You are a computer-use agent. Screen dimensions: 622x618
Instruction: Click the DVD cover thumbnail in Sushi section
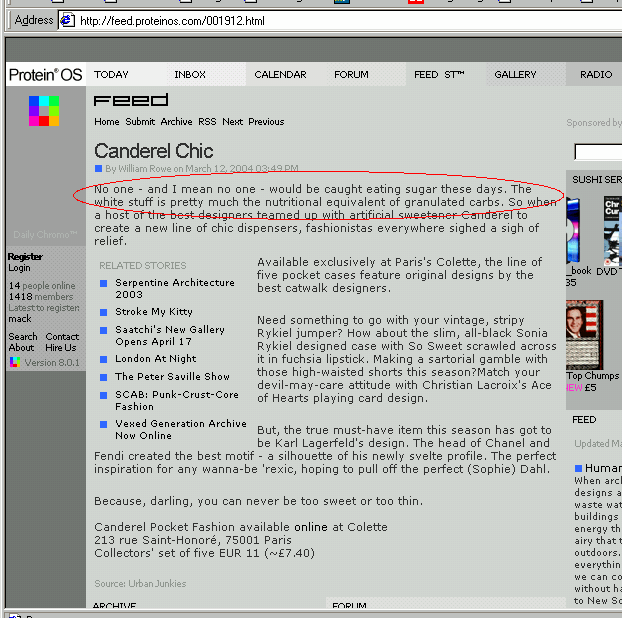(x=612, y=231)
